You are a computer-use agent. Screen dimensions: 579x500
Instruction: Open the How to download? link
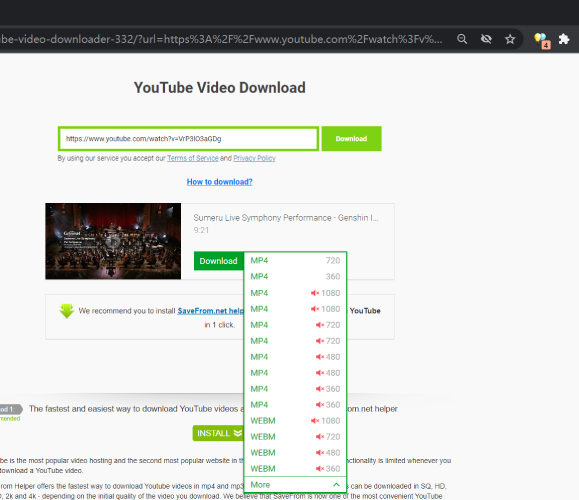[220, 182]
